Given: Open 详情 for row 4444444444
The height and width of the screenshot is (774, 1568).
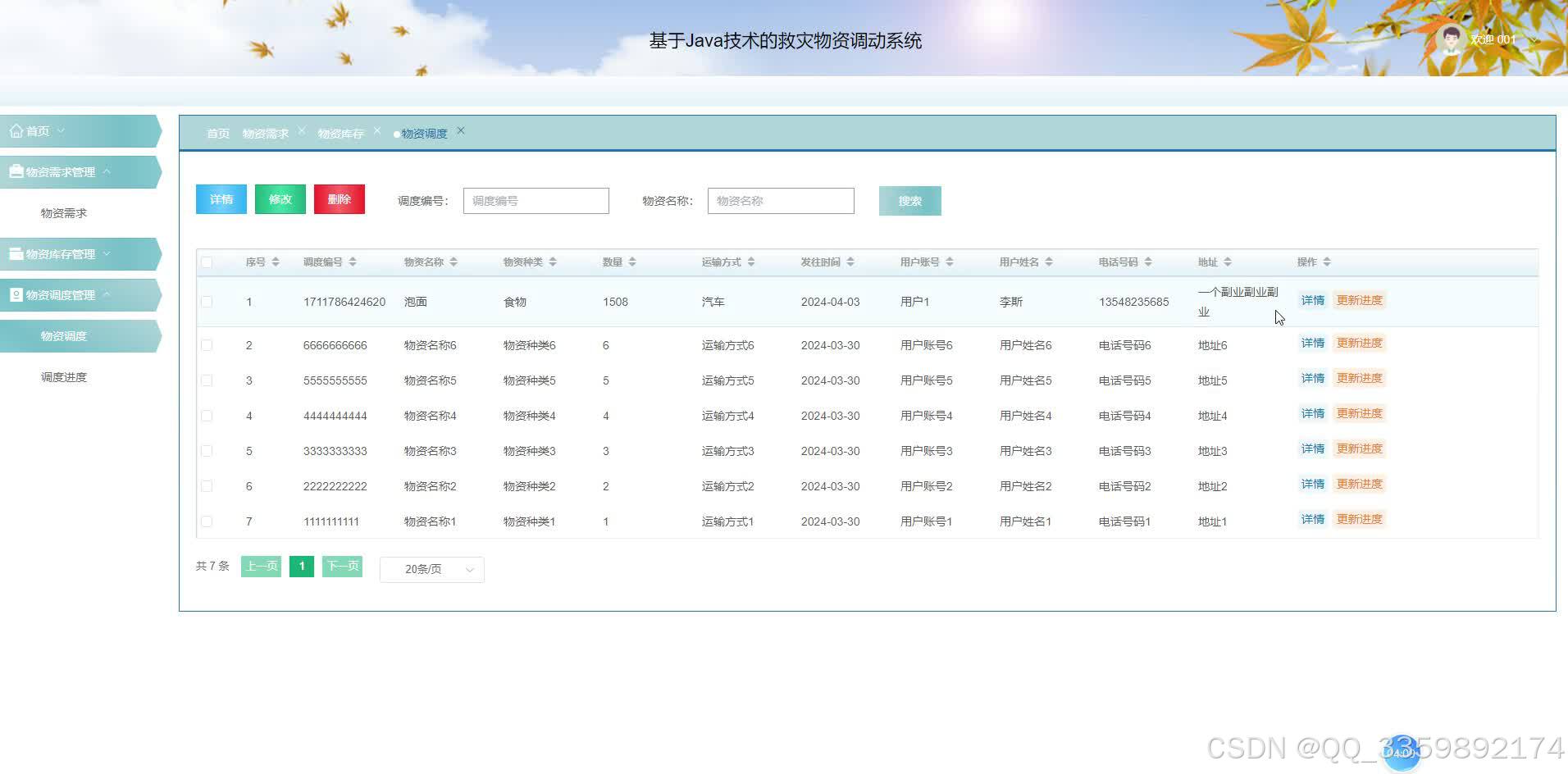Looking at the screenshot, I should click(1313, 414).
